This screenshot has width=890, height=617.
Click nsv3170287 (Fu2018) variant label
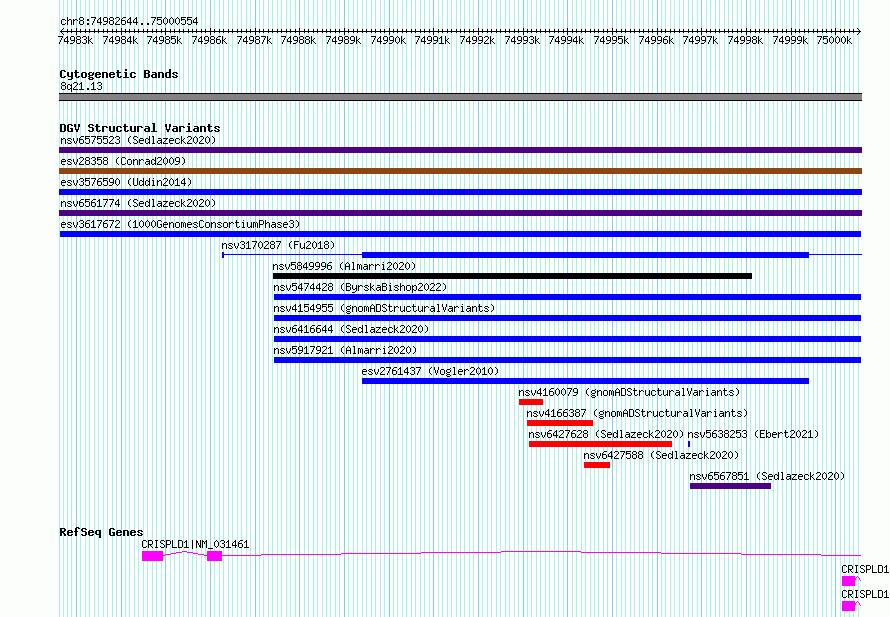[x=278, y=245]
